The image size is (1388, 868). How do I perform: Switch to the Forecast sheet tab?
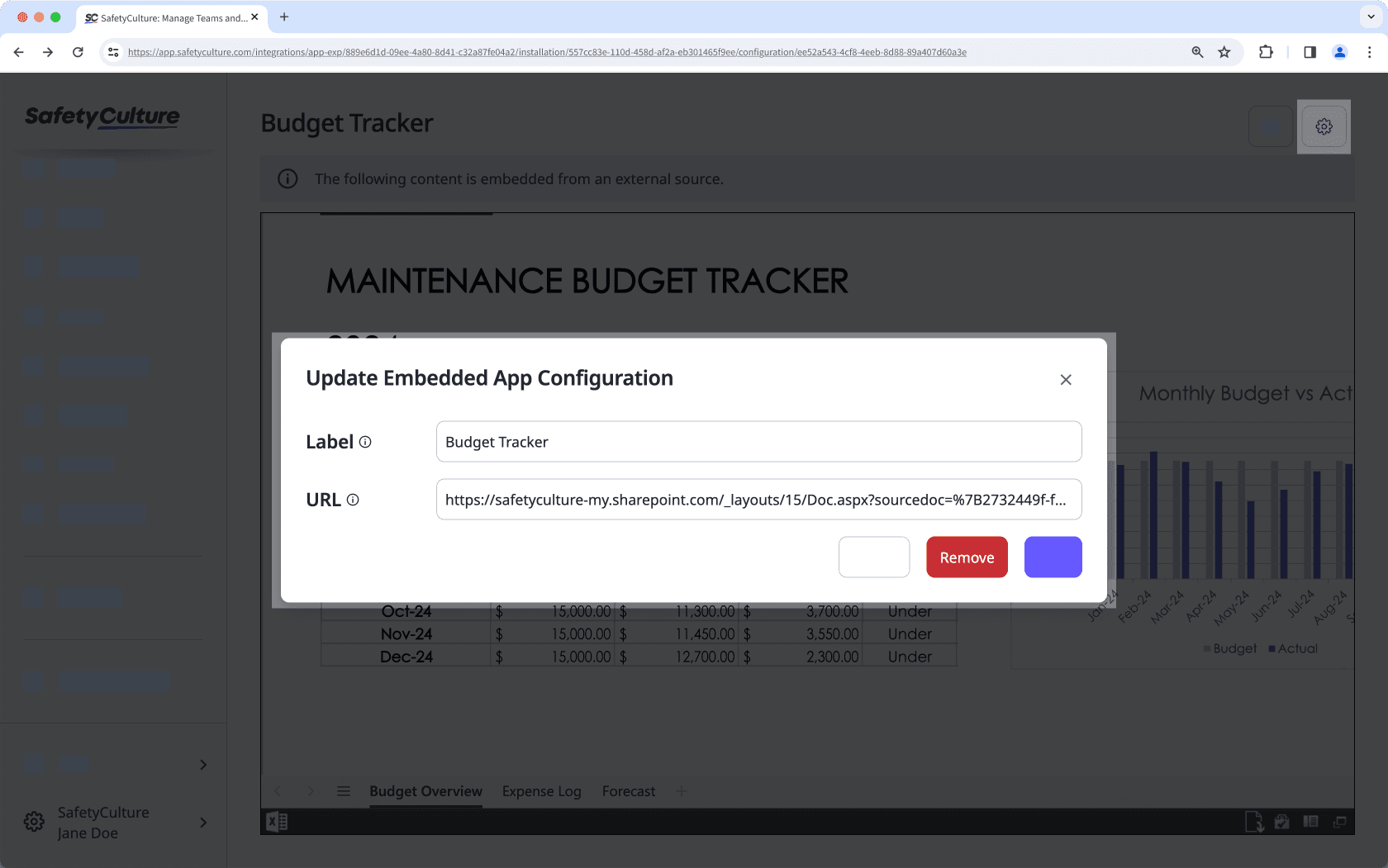coord(629,791)
